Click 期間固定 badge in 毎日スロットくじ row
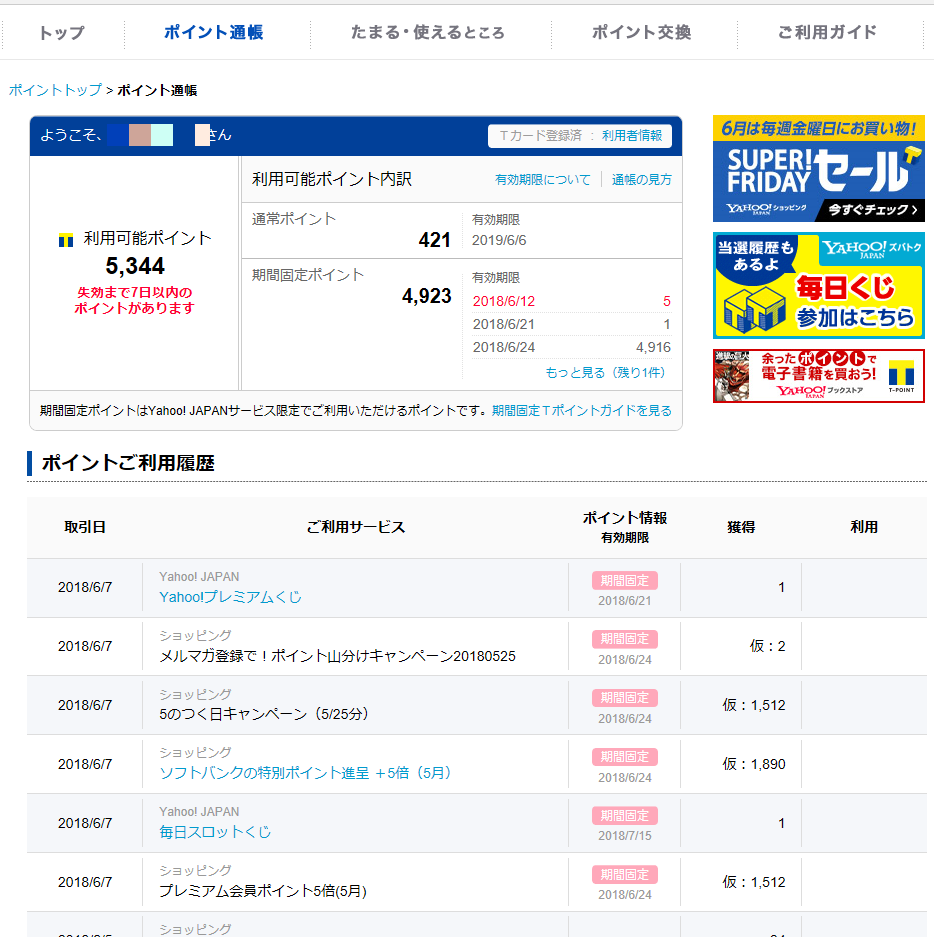Image resolution: width=934 pixels, height=937 pixels. point(624,815)
